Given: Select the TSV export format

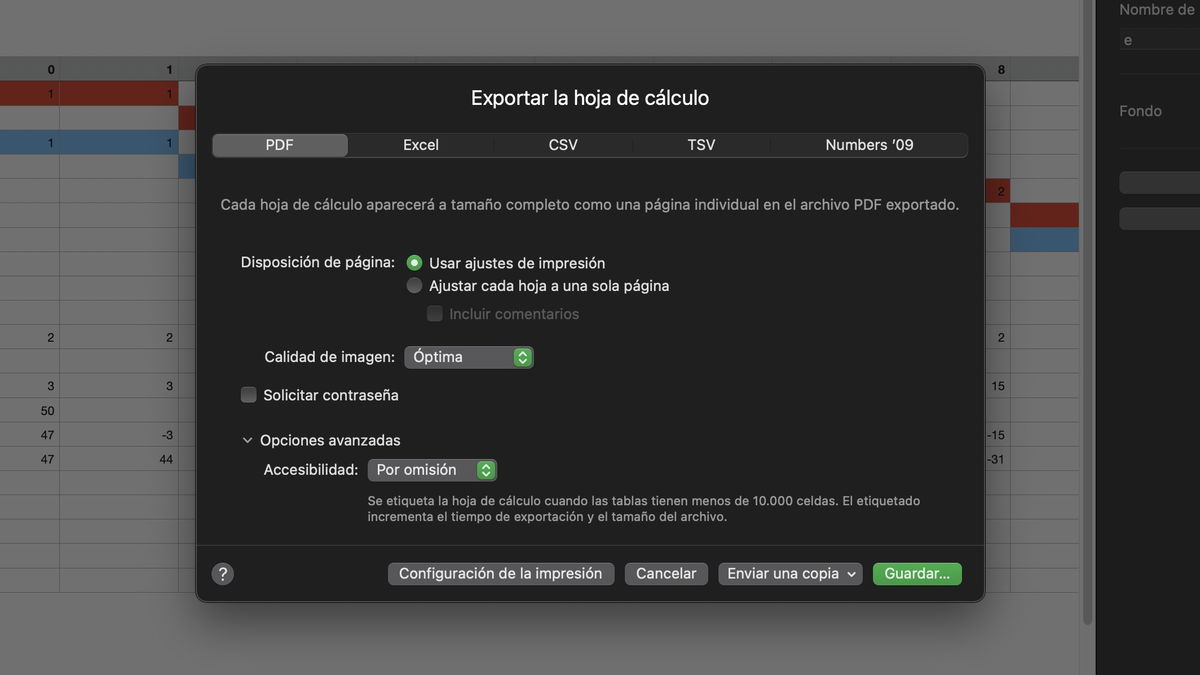Looking at the screenshot, I should tap(701, 144).
